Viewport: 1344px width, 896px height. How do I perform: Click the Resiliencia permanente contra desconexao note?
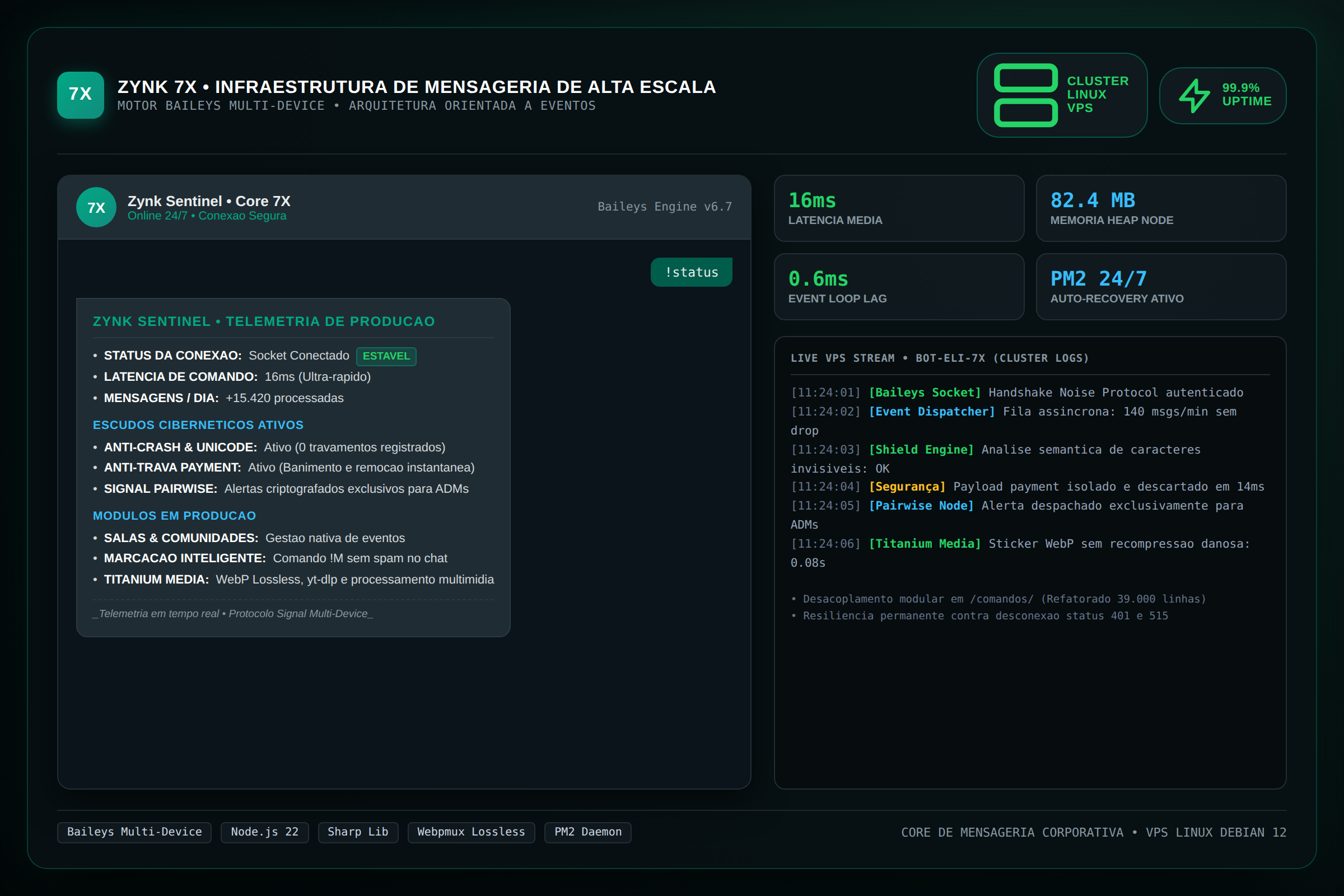point(979,616)
